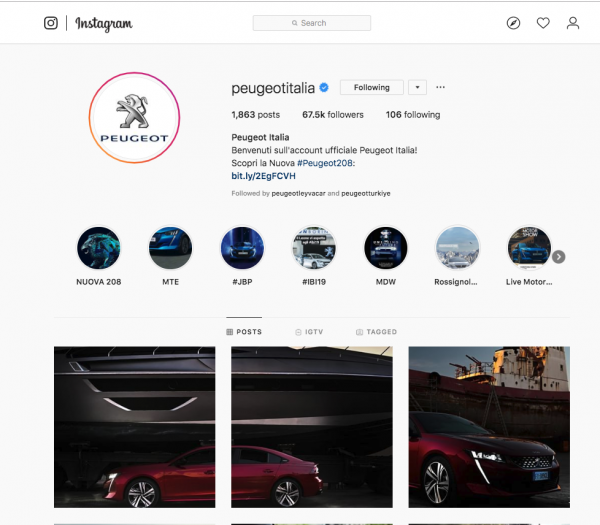Select the POSTS tab
Screen dimensions: 600x525
(244, 332)
